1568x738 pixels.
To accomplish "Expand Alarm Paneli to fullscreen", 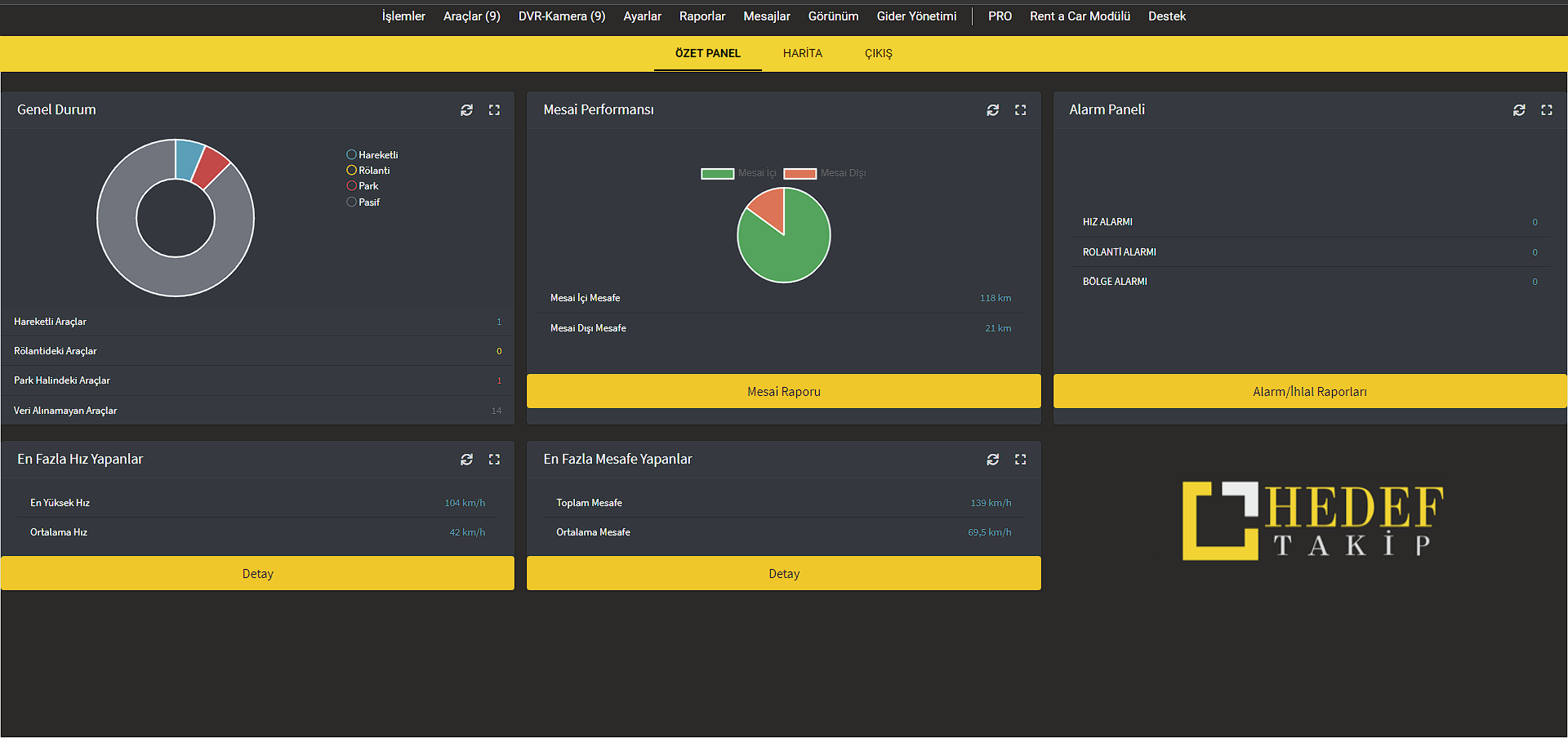I will (1547, 110).
